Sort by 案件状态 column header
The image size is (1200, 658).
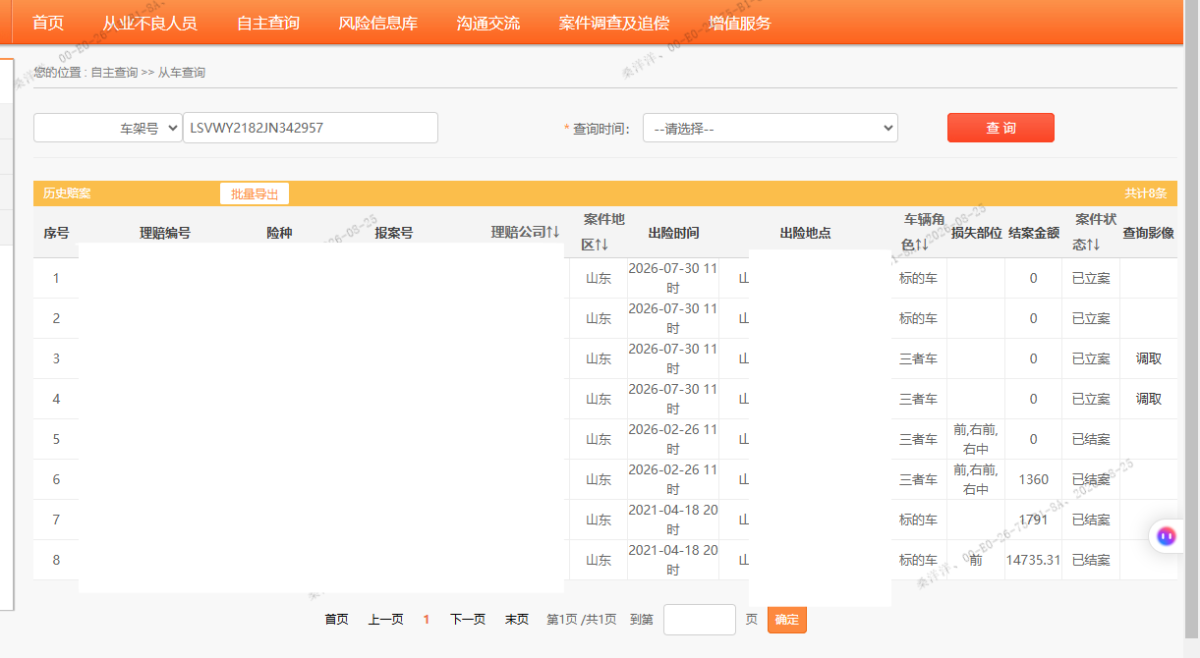click(1093, 232)
